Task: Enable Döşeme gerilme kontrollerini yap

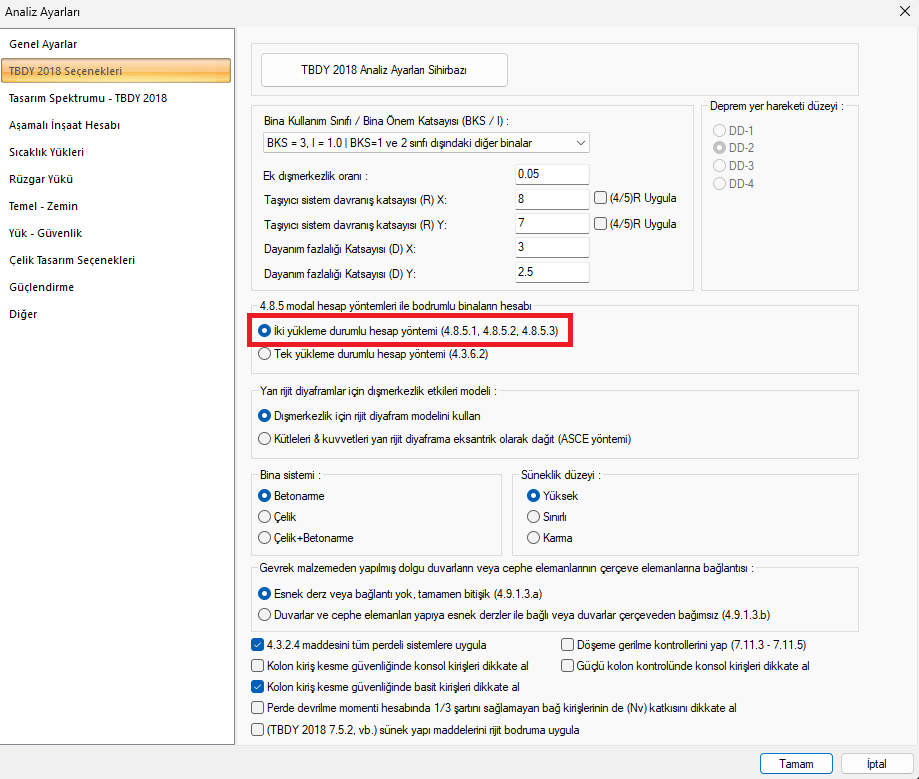Action: pos(568,645)
